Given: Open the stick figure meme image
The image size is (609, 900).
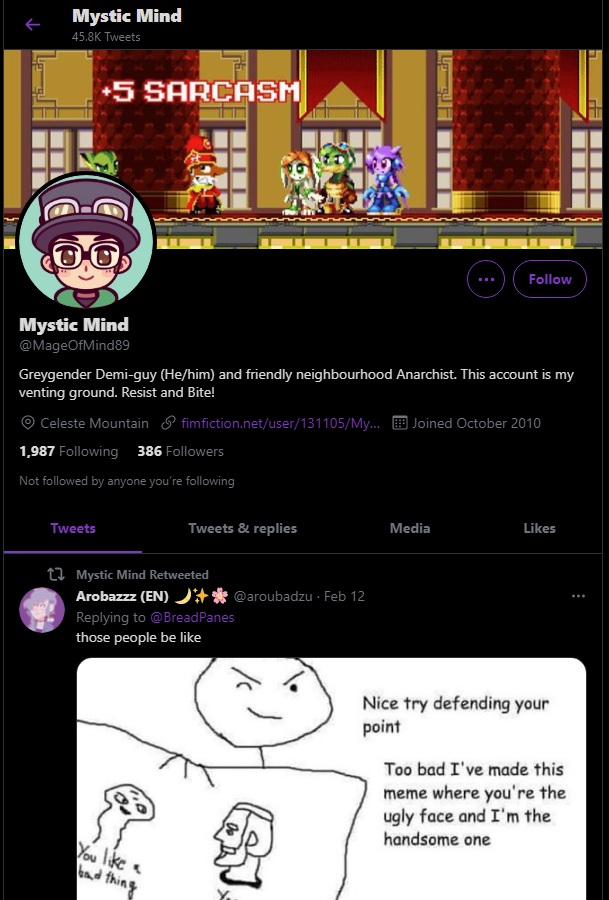Looking at the screenshot, I should pyautogui.click(x=331, y=778).
